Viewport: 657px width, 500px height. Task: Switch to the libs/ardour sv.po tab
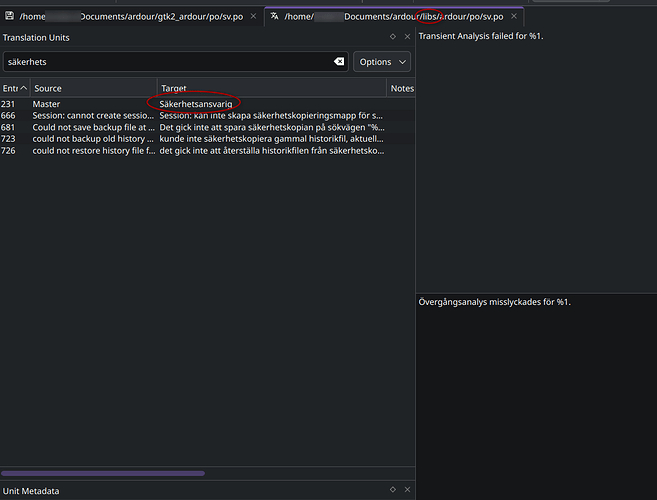click(394, 16)
